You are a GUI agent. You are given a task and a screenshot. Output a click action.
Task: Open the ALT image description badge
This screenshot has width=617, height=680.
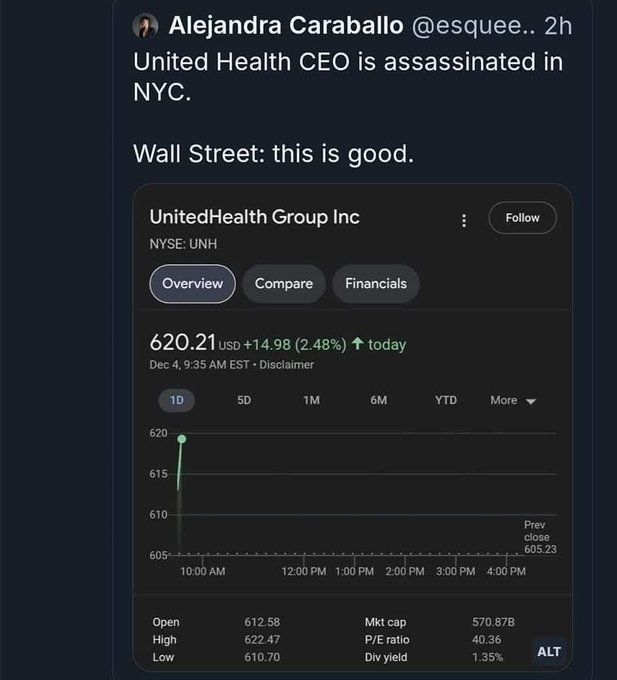[x=548, y=651]
